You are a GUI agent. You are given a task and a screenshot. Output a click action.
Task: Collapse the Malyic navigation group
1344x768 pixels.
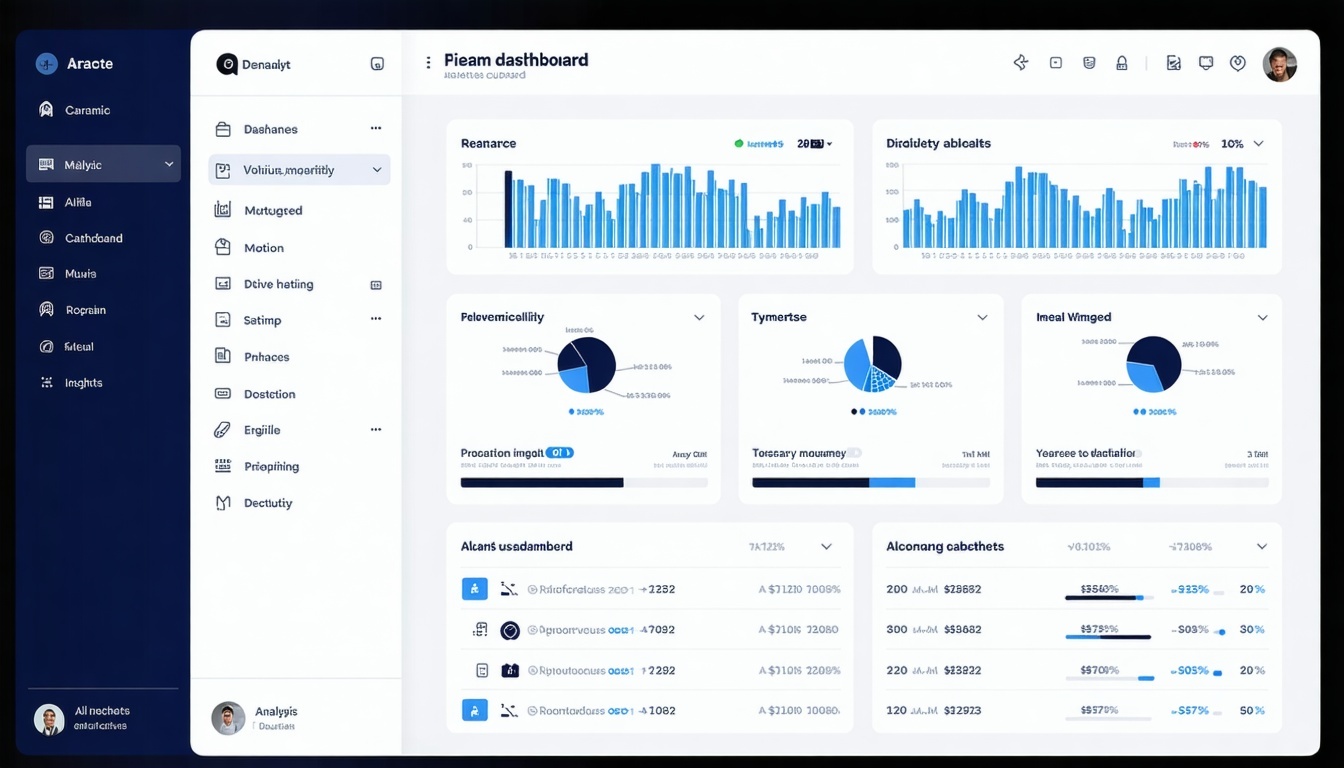pos(168,165)
